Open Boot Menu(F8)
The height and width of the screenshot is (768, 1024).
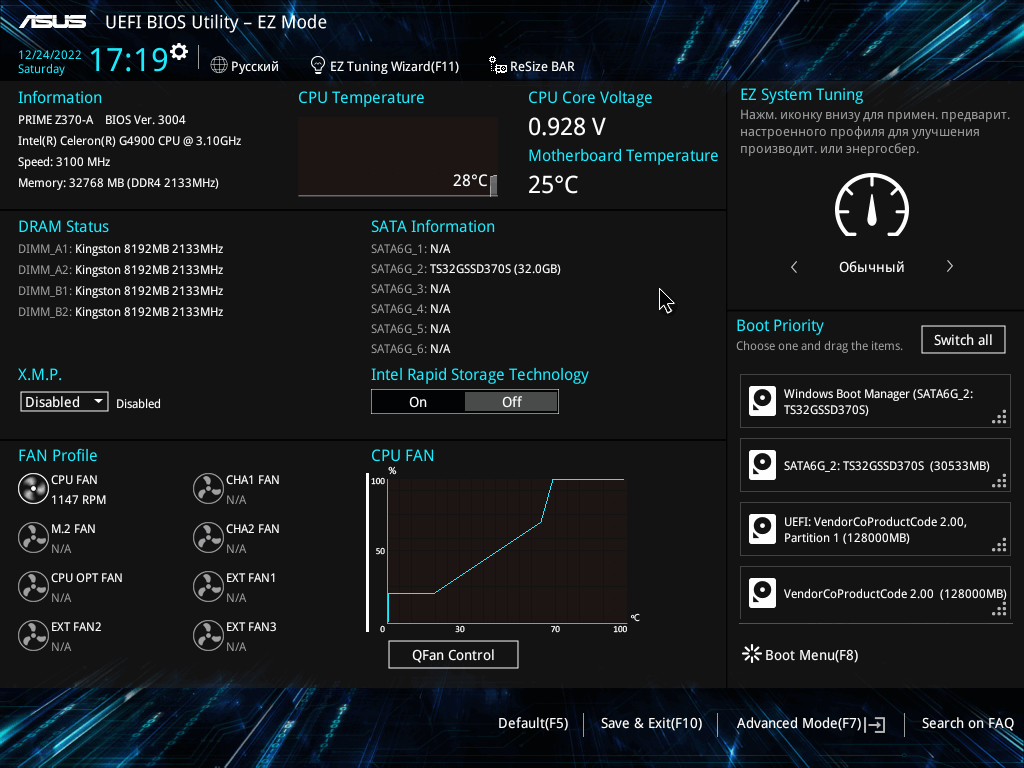point(801,654)
